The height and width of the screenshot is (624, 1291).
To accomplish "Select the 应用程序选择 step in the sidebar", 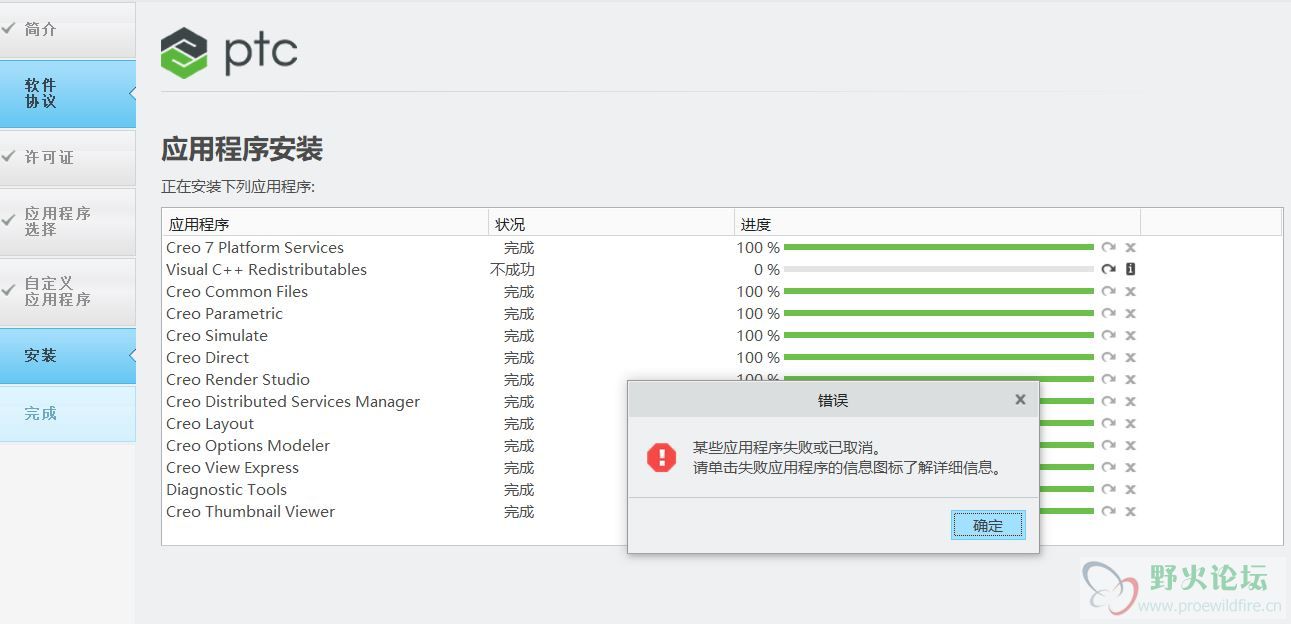I will [x=67, y=222].
